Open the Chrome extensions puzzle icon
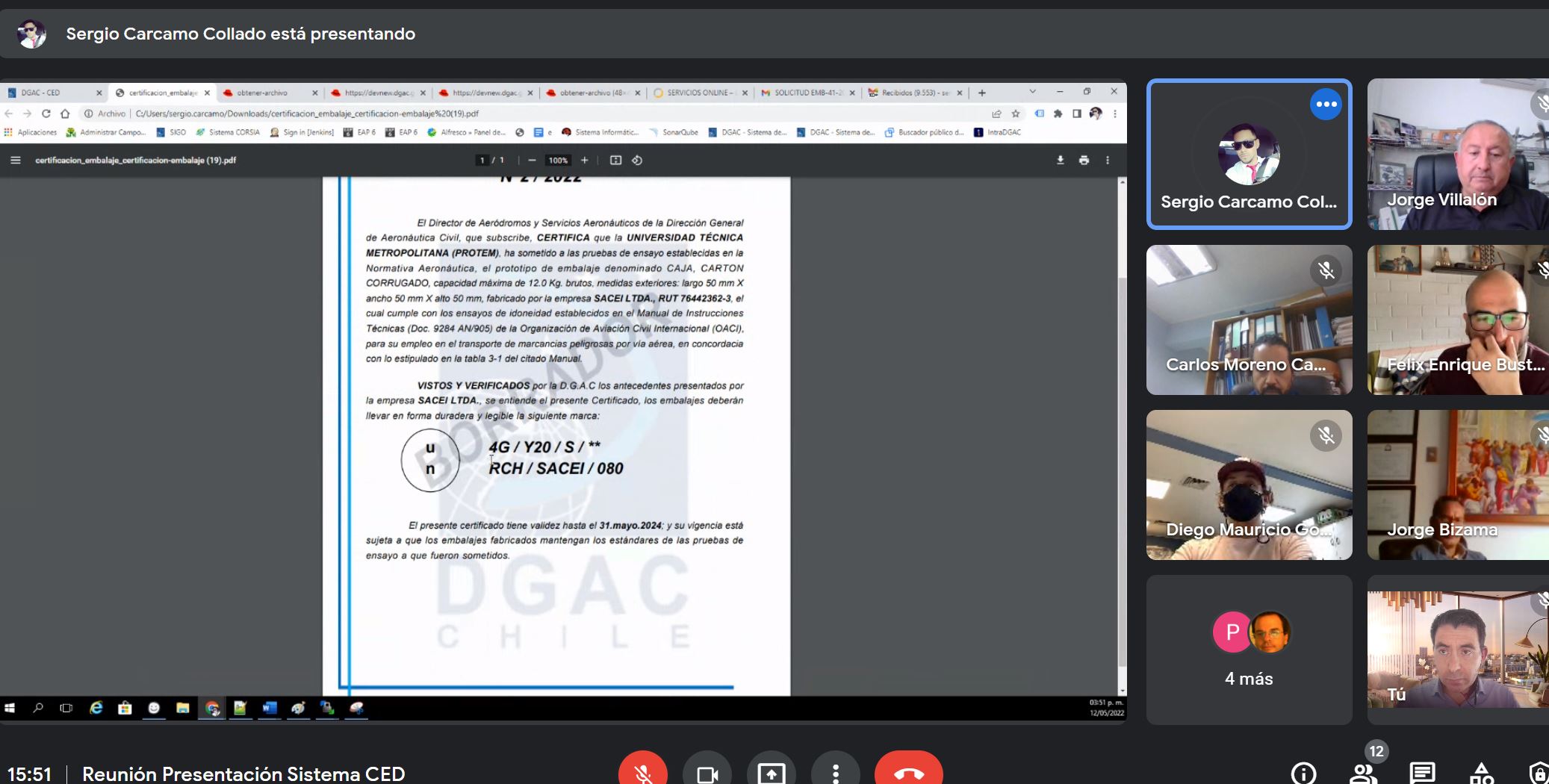 click(1058, 113)
